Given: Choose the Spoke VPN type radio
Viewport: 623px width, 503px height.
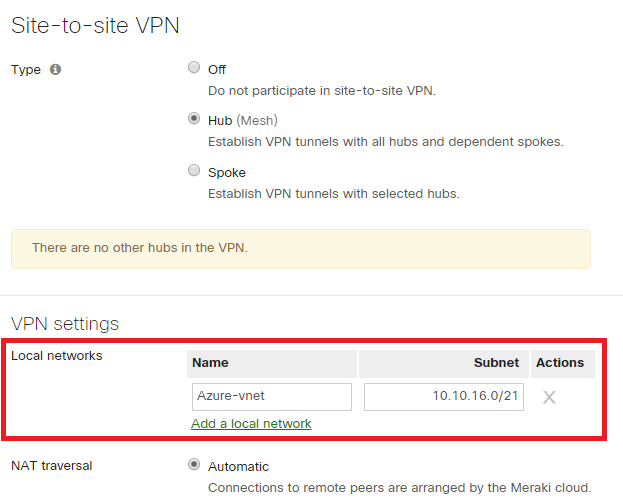Looking at the screenshot, I should 194,170.
